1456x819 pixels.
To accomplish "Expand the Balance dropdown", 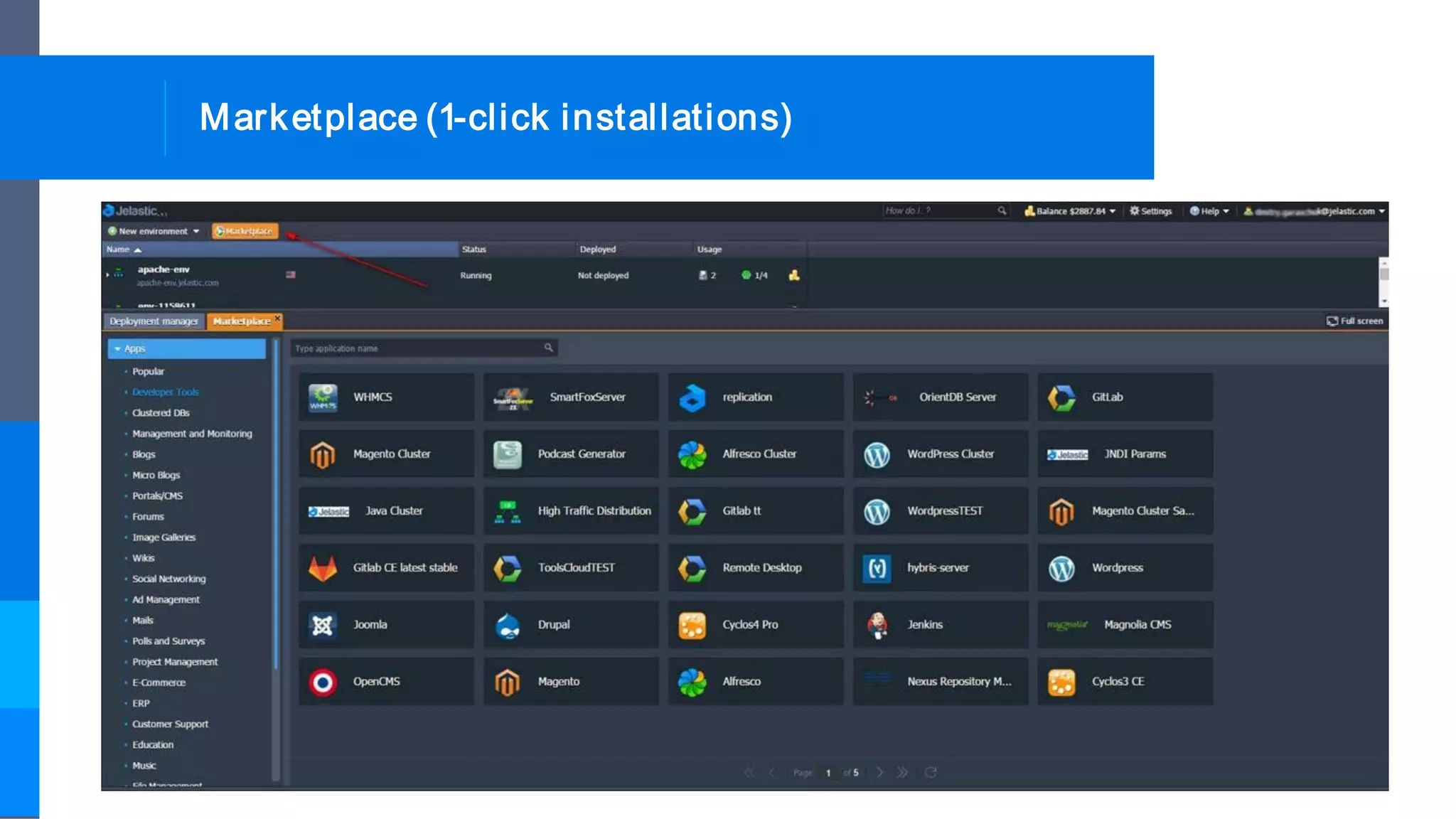I will click(x=1070, y=211).
